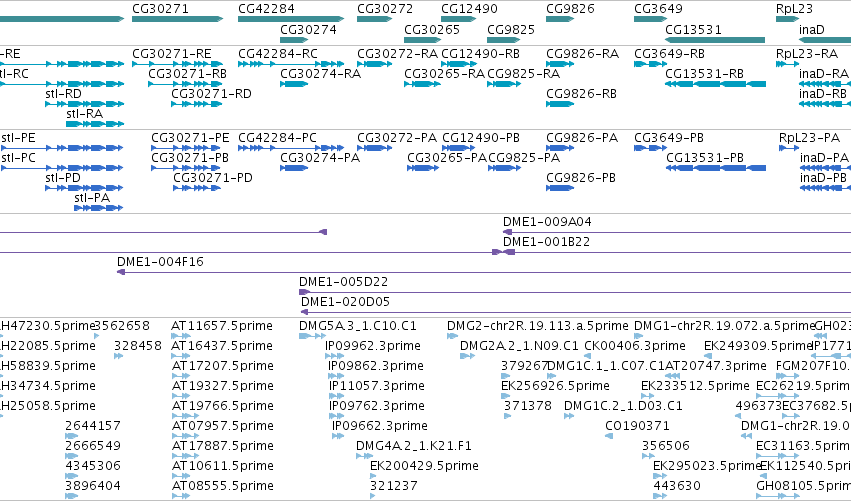The height and width of the screenshot is (501, 851).
Task: Select the CG30272 gene feature
Action: [x=374, y=19]
